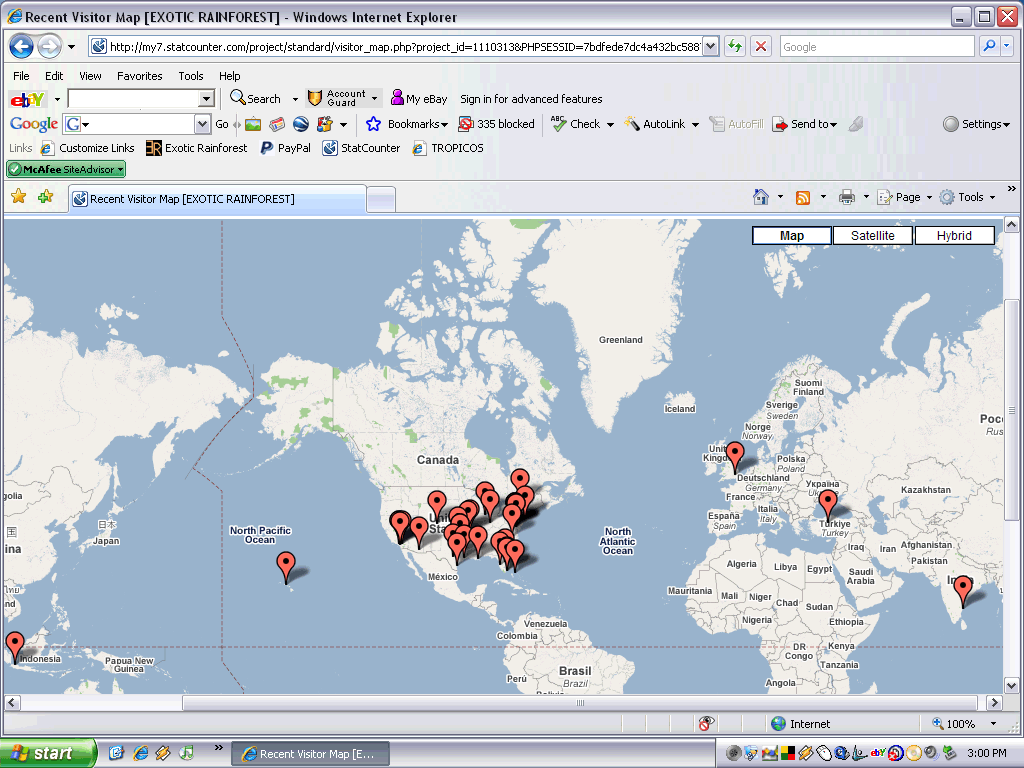Click the RSS feeds icon
Screen dimensions: 1024x768
pos(802,197)
